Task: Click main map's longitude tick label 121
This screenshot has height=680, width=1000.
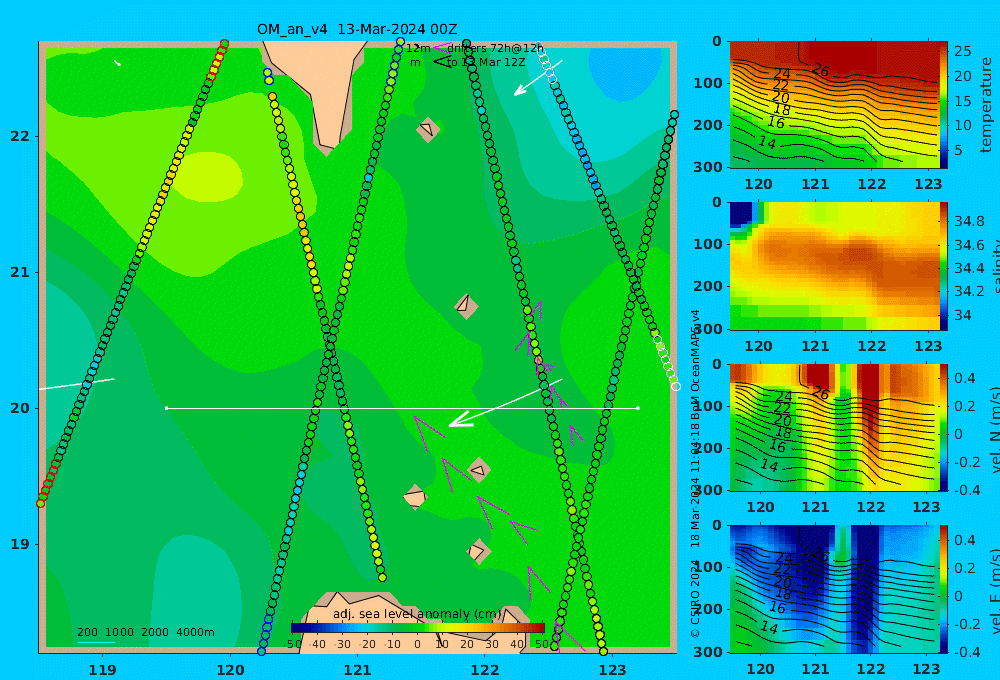Action: (357, 670)
